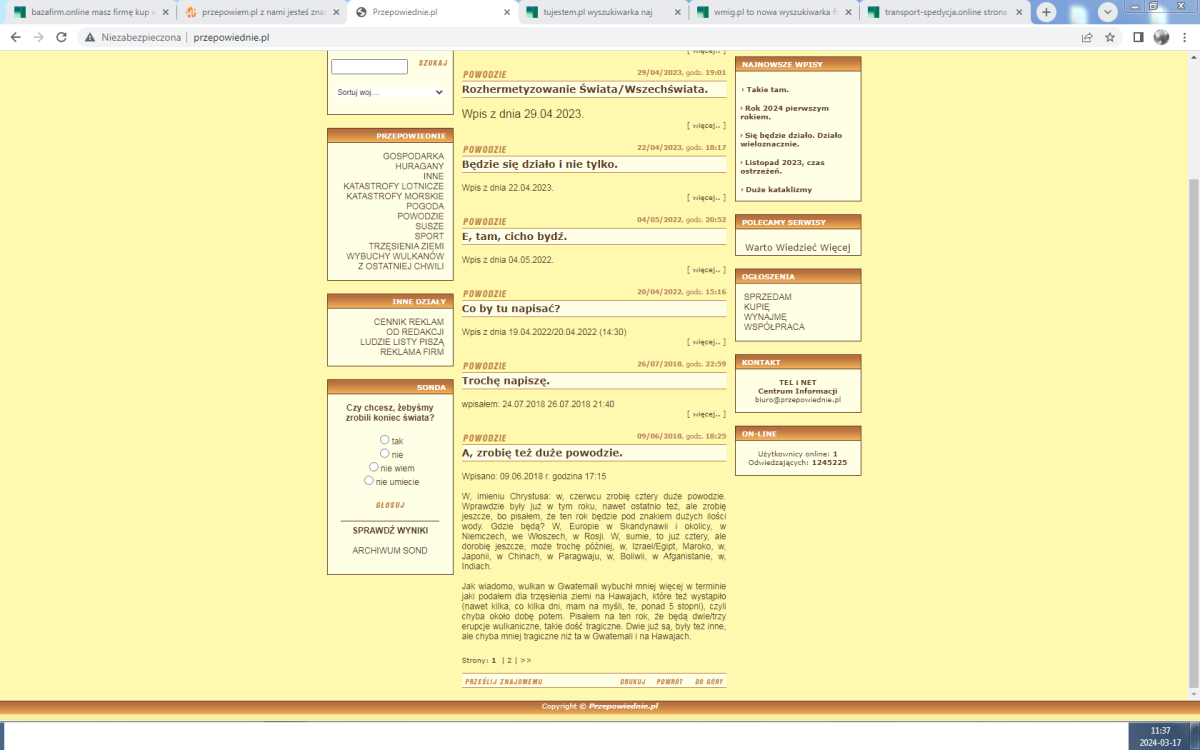Expand the tab search chevron button
1200x750 pixels.
[1108, 12]
